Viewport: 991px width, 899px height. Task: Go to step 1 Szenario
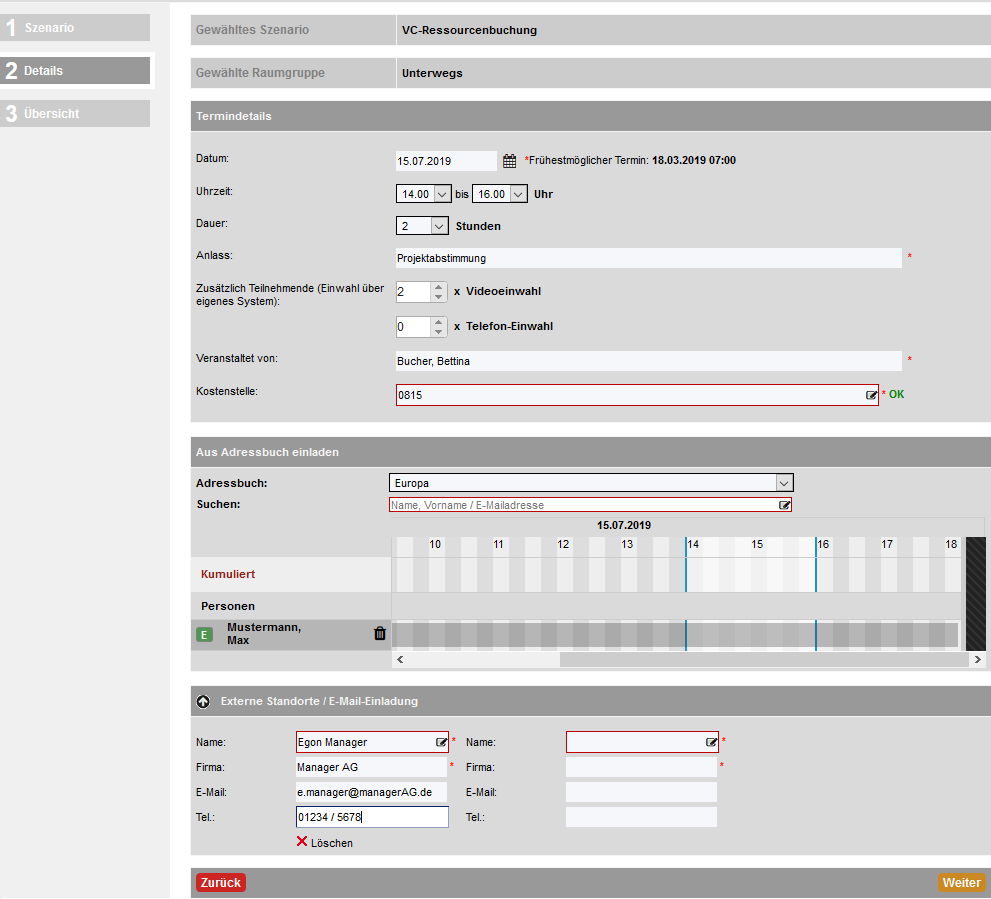tap(75, 28)
